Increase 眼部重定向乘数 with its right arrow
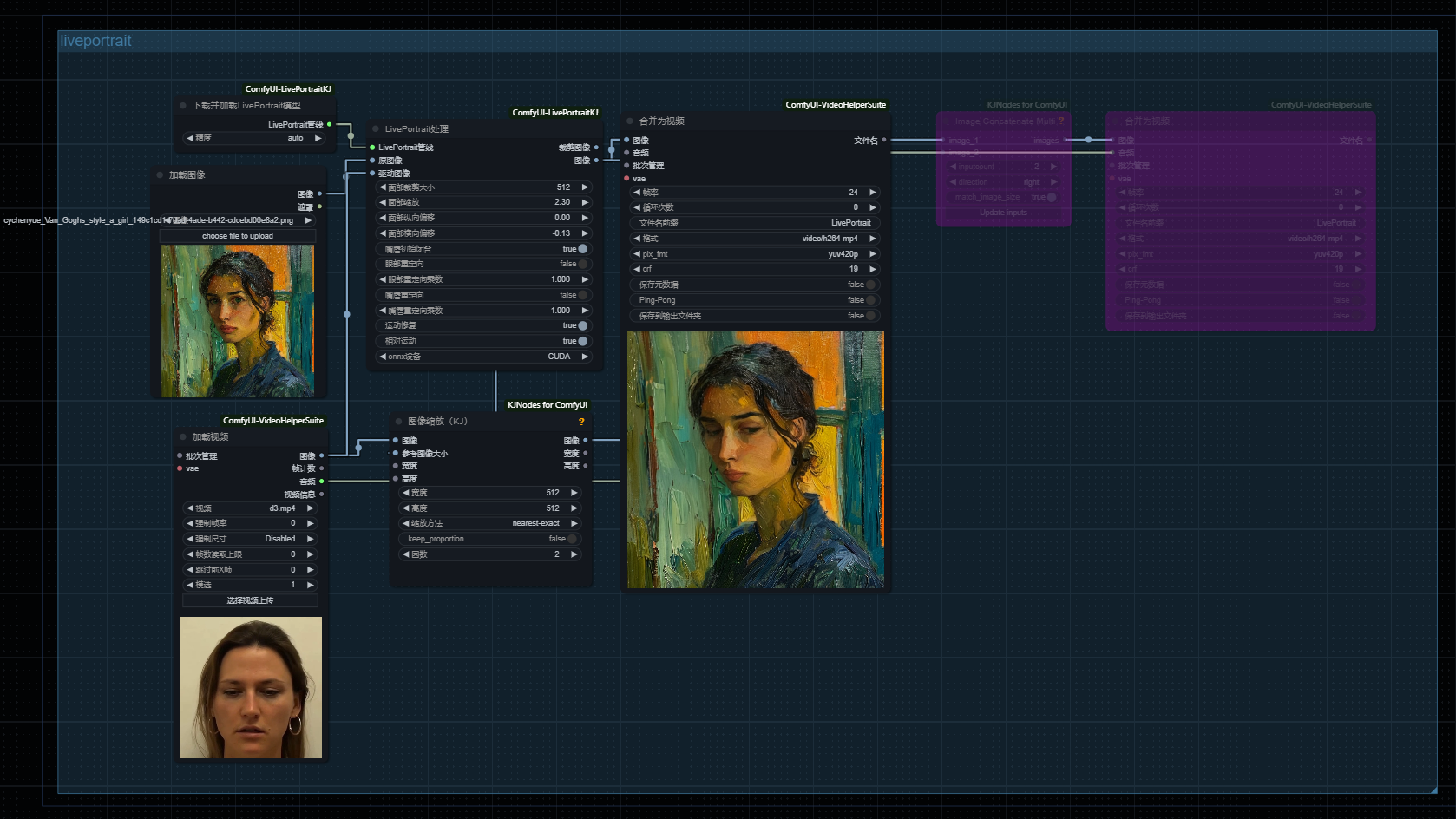The width and height of the screenshot is (1456, 819). tap(585, 279)
